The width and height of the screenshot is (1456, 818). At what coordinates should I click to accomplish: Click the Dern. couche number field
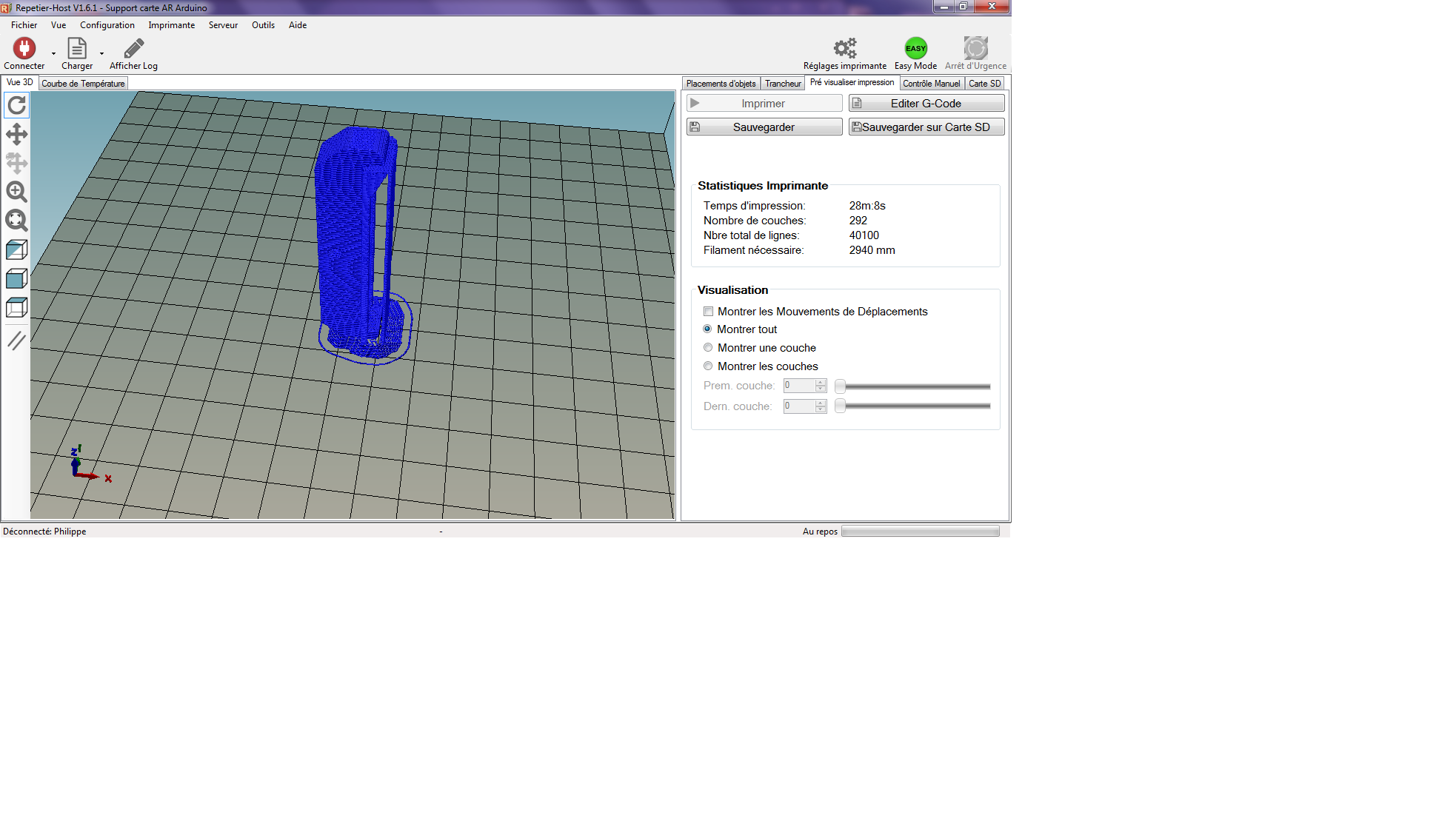tap(799, 406)
